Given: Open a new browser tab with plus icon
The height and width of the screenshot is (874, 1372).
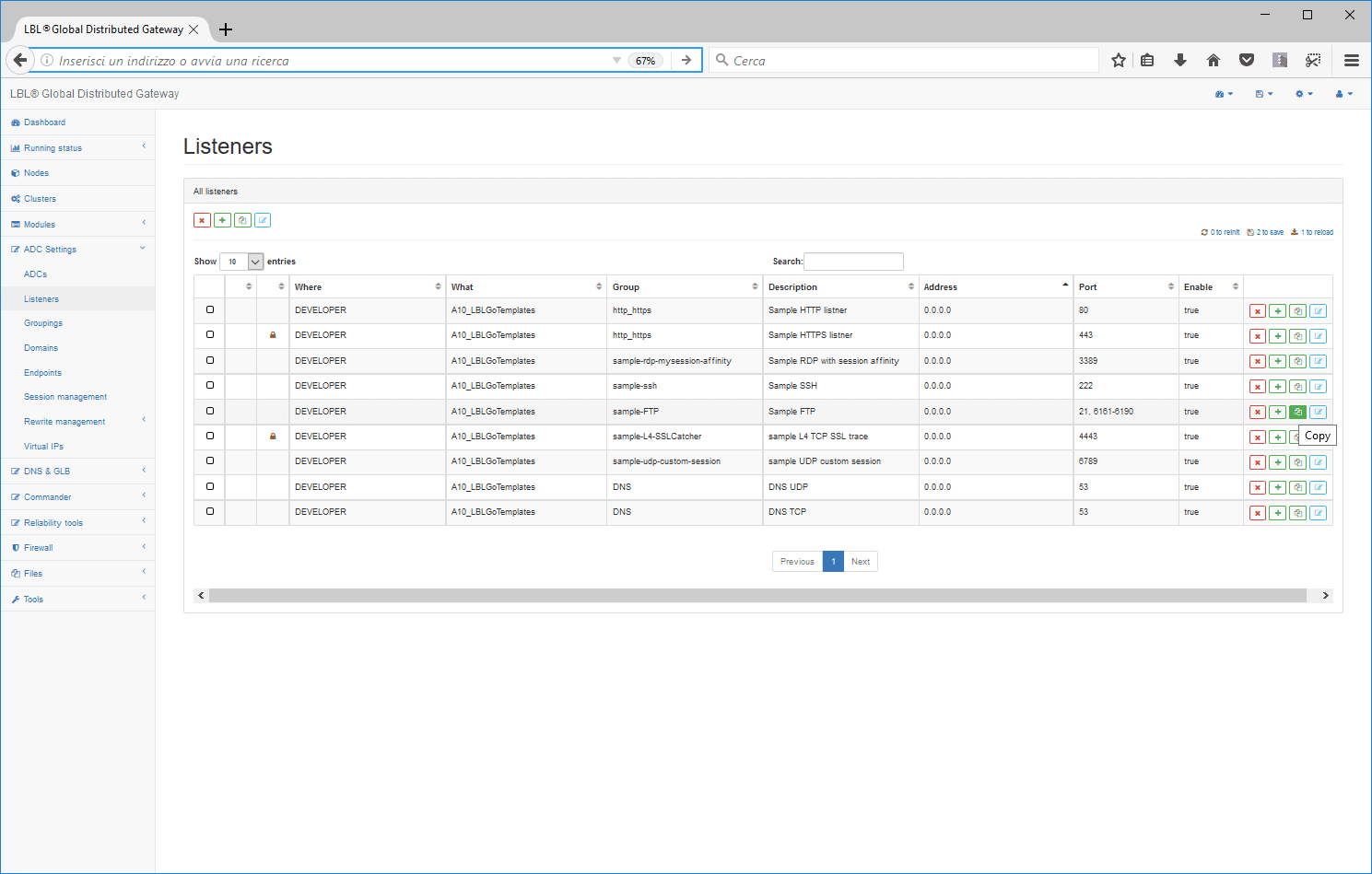Looking at the screenshot, I should click(226, 29).
